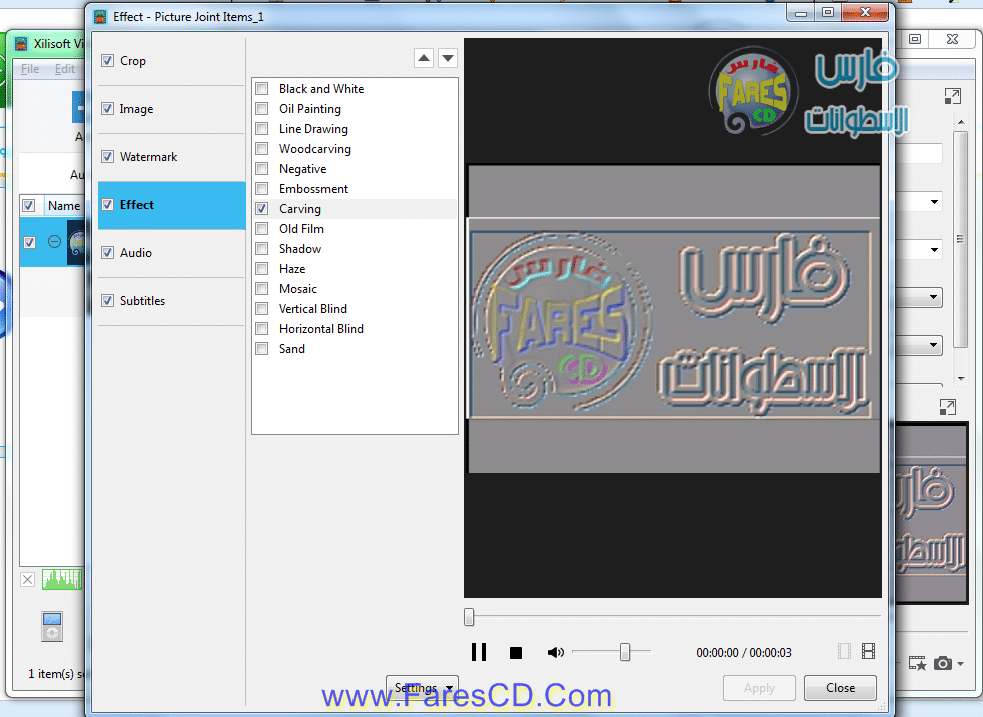Click the expand icon above the background preview thumbnail

pyautogui.click(x=948, y=407)
